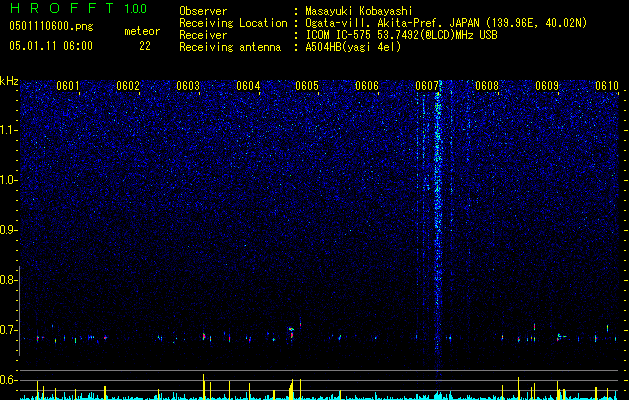
Task: Click the 1.0 kHz axis label
Action: tap(9, 180)
